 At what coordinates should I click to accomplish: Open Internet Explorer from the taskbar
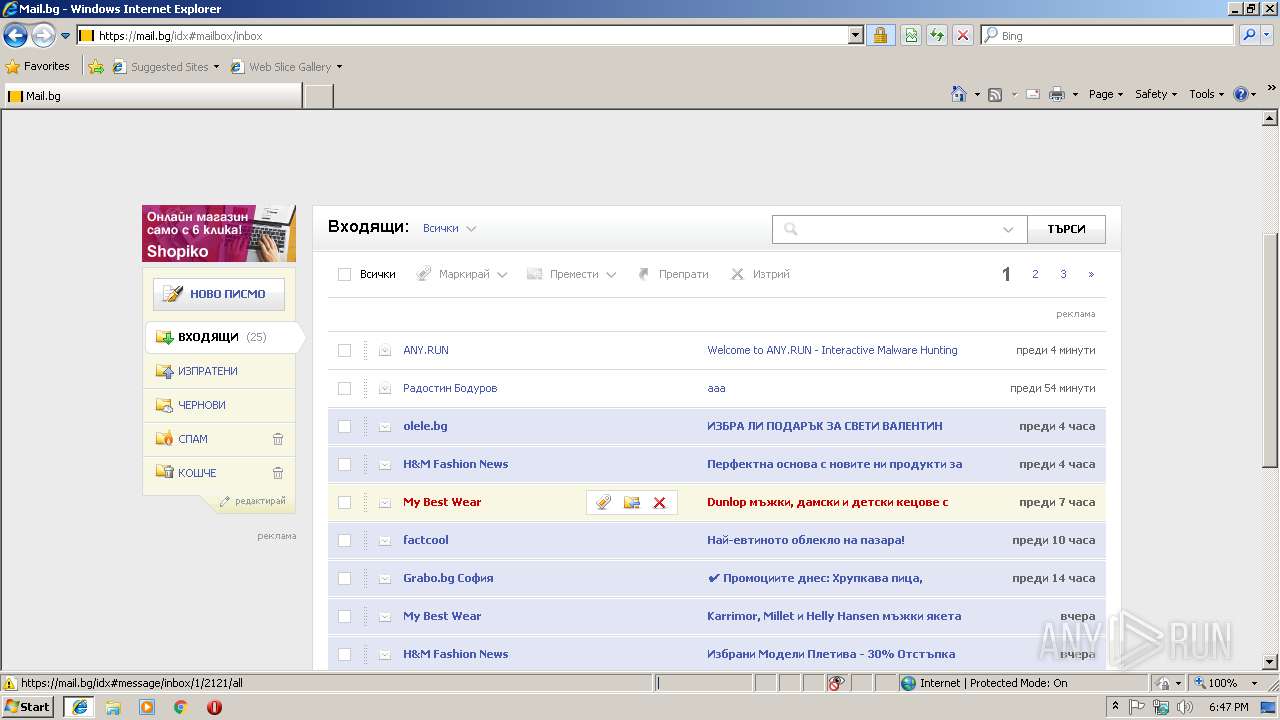pyautogui.click(x=80, y=707)
